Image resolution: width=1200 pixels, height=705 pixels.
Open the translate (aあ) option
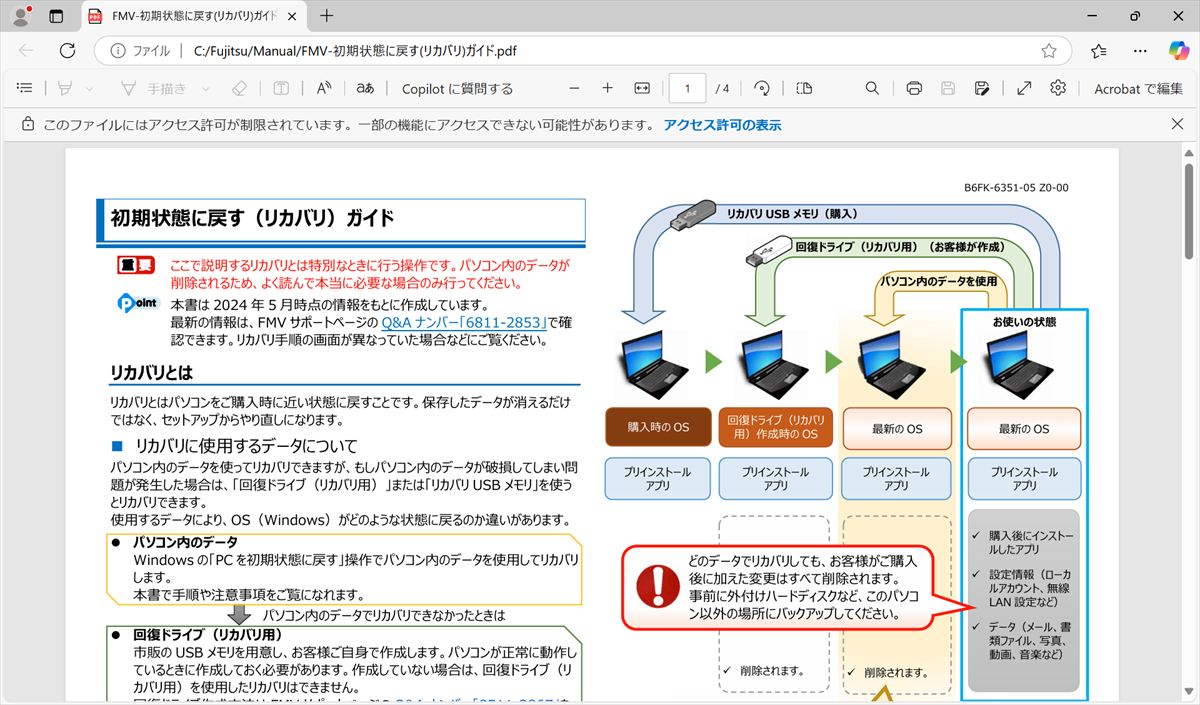(365, 88)
